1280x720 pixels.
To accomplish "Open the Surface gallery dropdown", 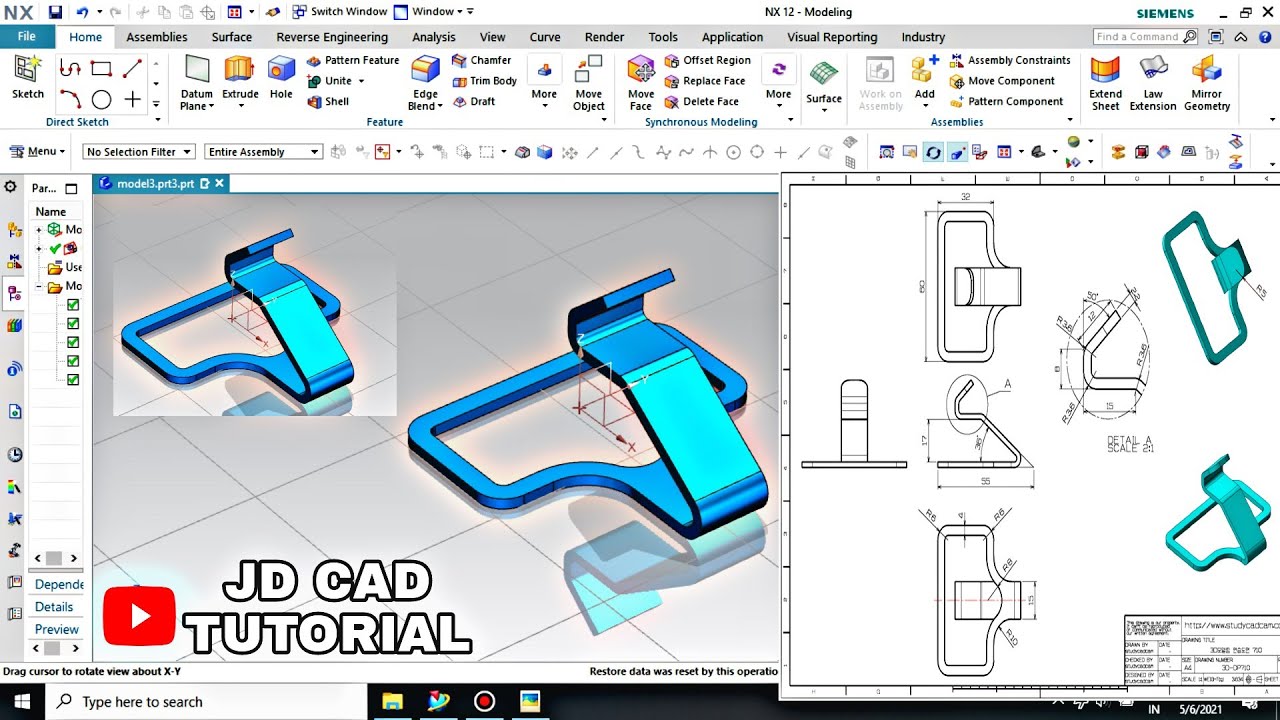I will [x=824, y=110].
